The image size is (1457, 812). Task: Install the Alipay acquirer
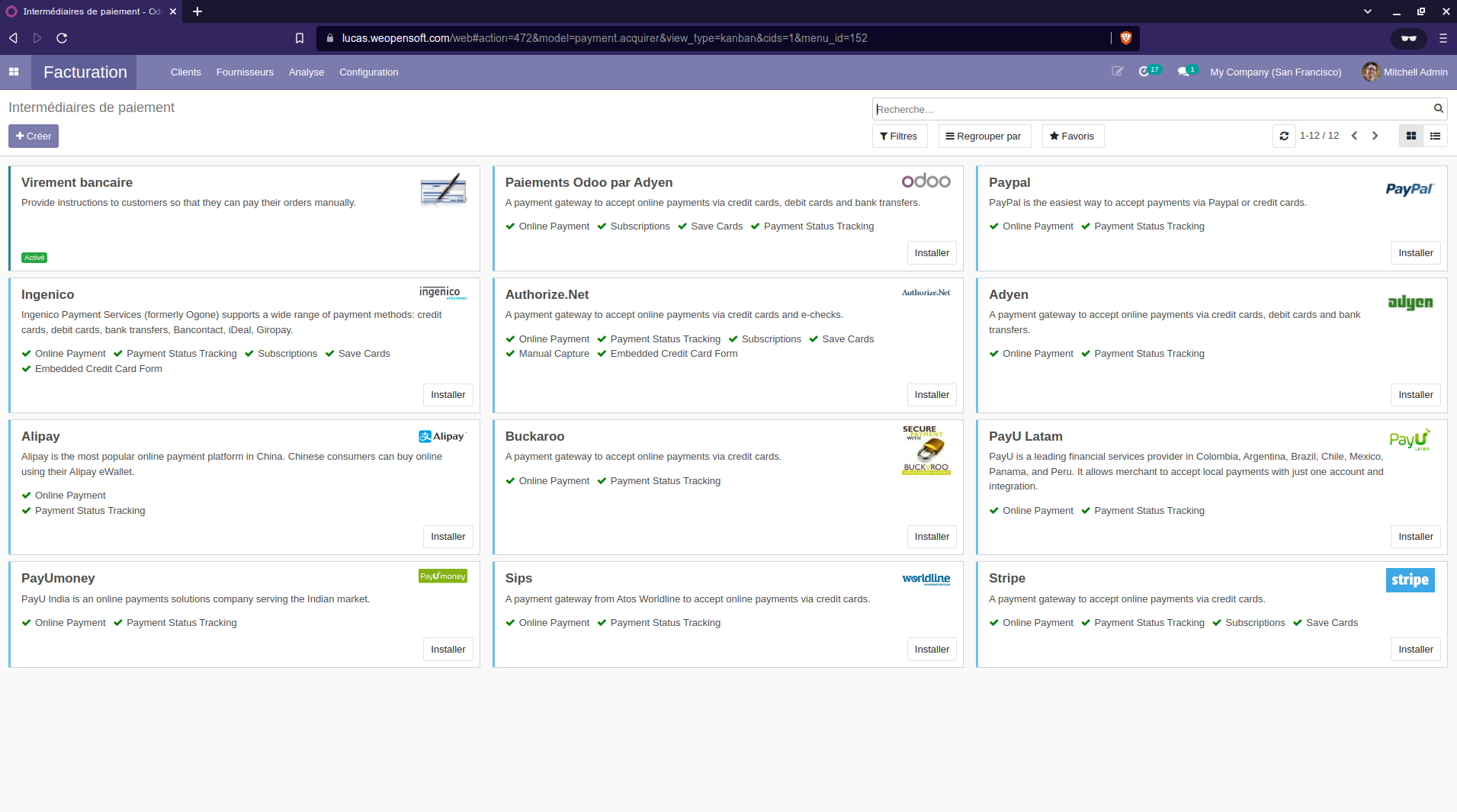448,536
